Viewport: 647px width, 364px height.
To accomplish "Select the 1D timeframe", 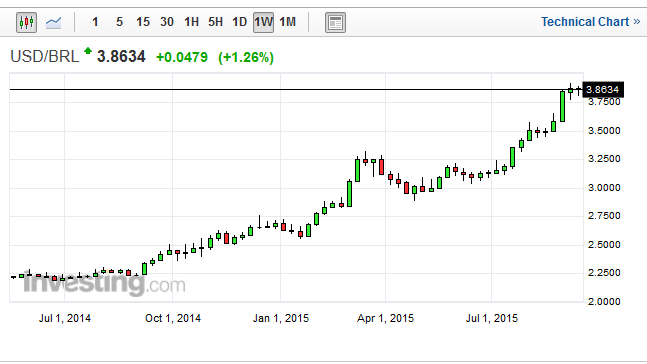I will (239, 22).
